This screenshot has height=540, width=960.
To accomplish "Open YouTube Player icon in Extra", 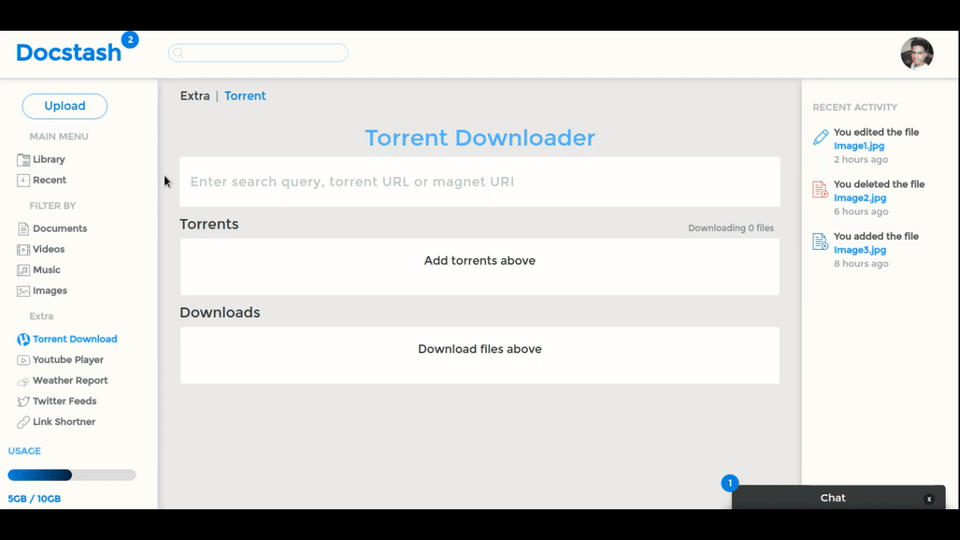I will point(24,360).
